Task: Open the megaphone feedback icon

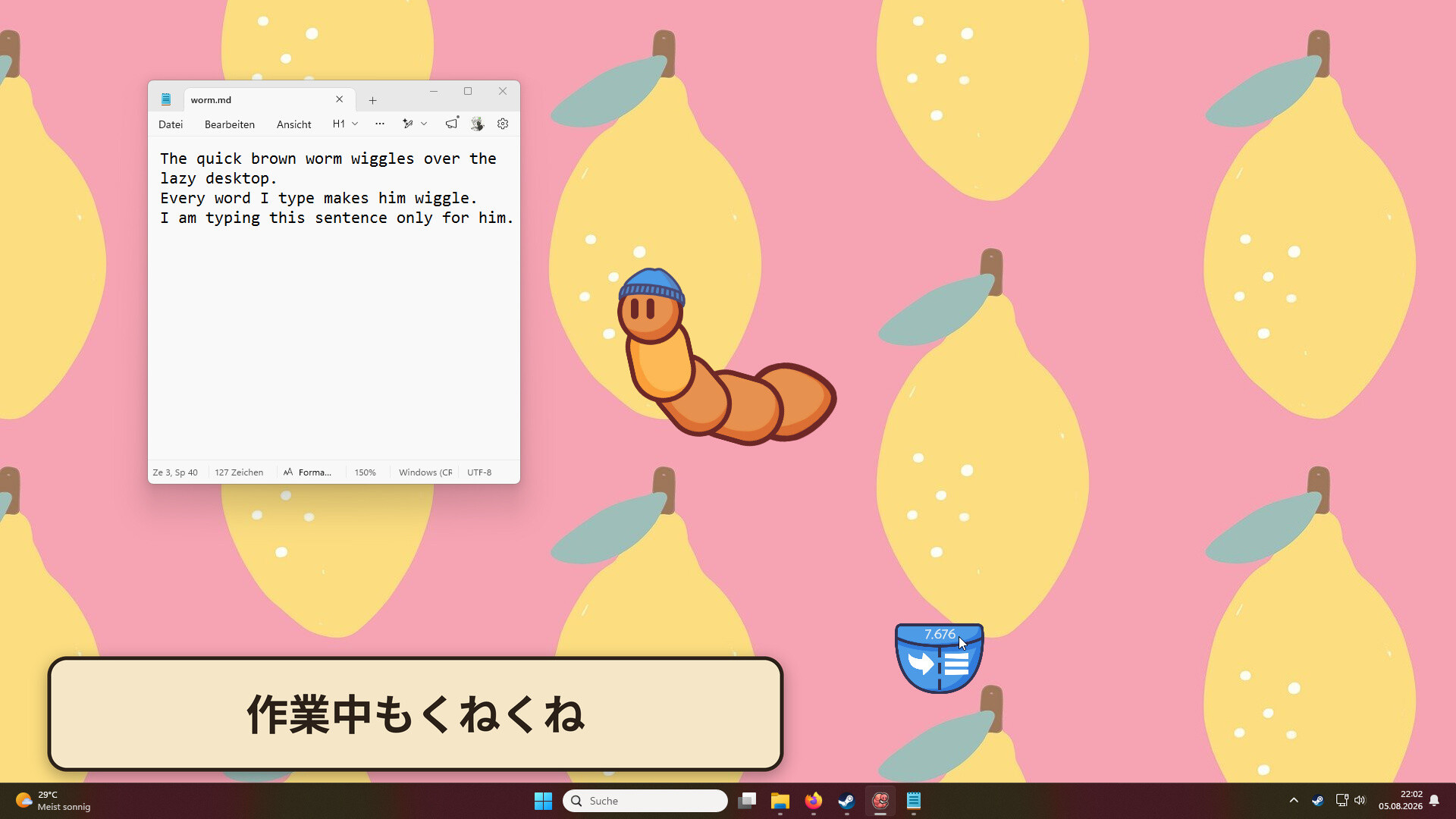Action: pyautogui.click(x=452, y=123)
